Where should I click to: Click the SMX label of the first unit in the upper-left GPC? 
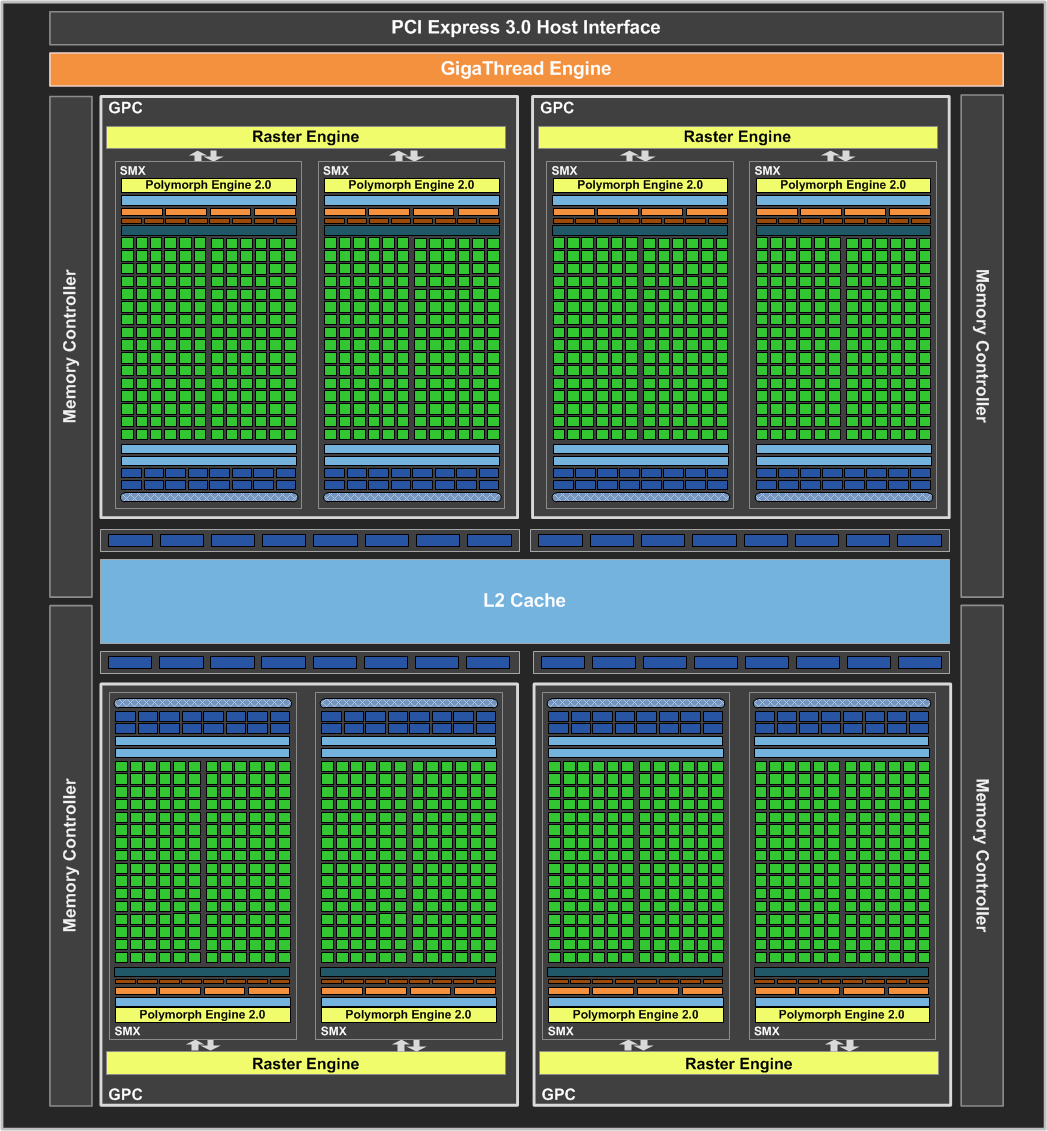click(x=133, y=171)
